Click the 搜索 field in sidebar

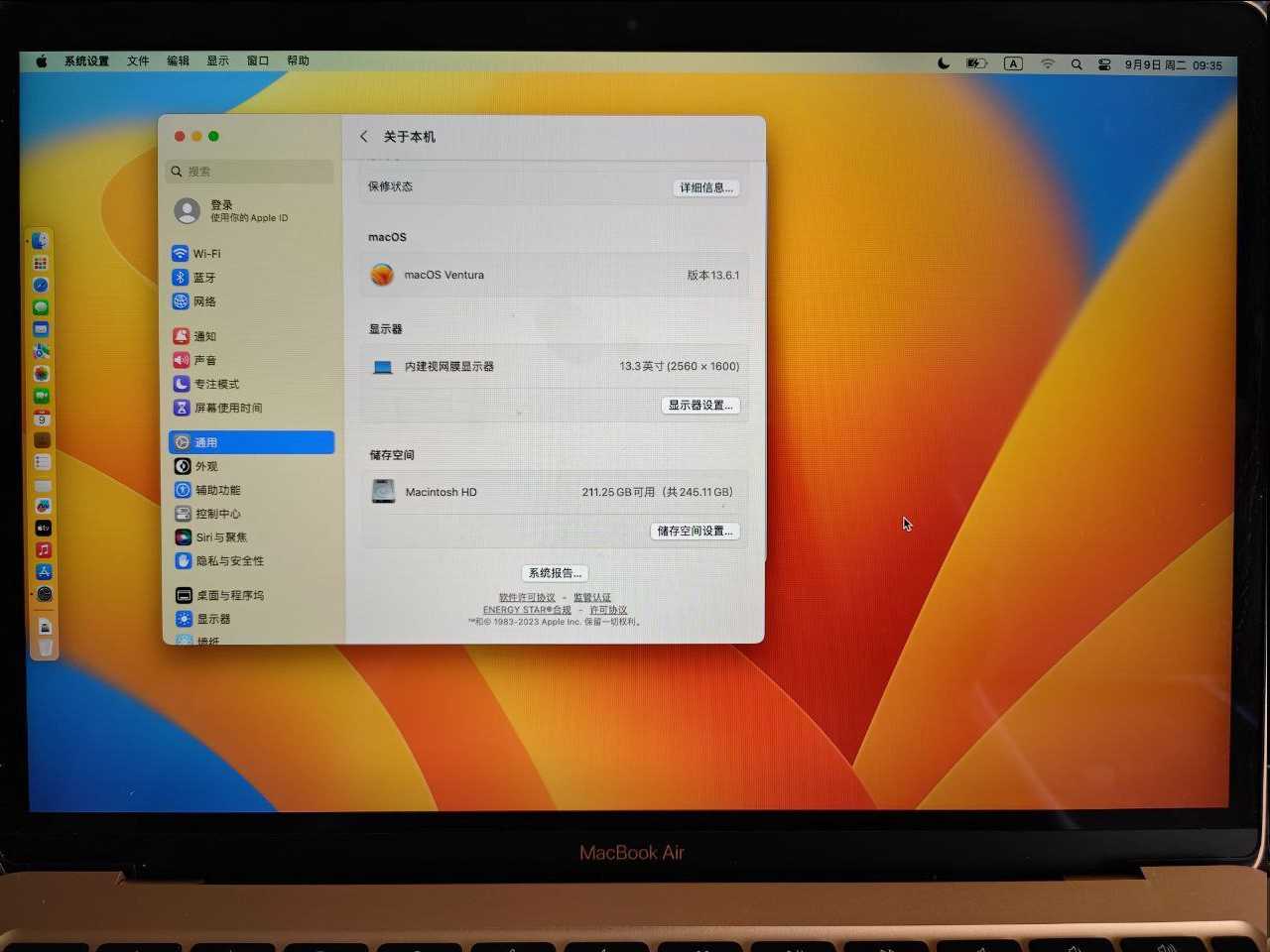click(250, 172)
